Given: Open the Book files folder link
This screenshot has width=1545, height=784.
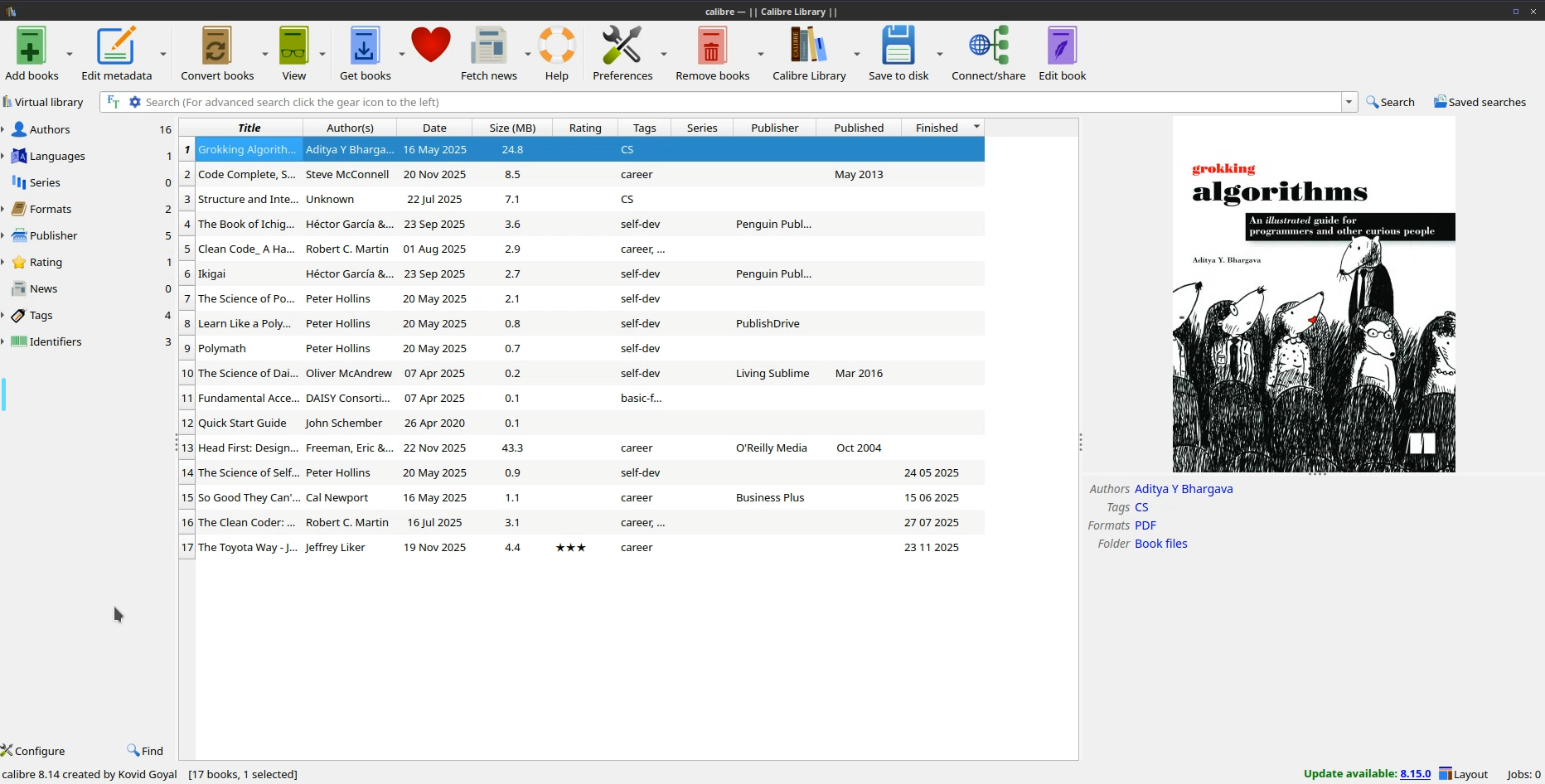Looking at the screenshot, I should 1160,544.
